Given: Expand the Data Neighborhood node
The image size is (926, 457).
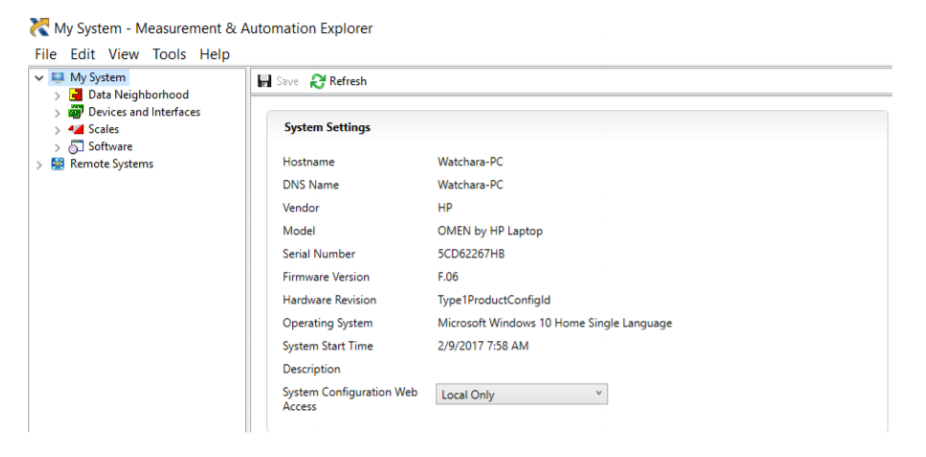Looking at the screenshot, I should click(57, 96).
